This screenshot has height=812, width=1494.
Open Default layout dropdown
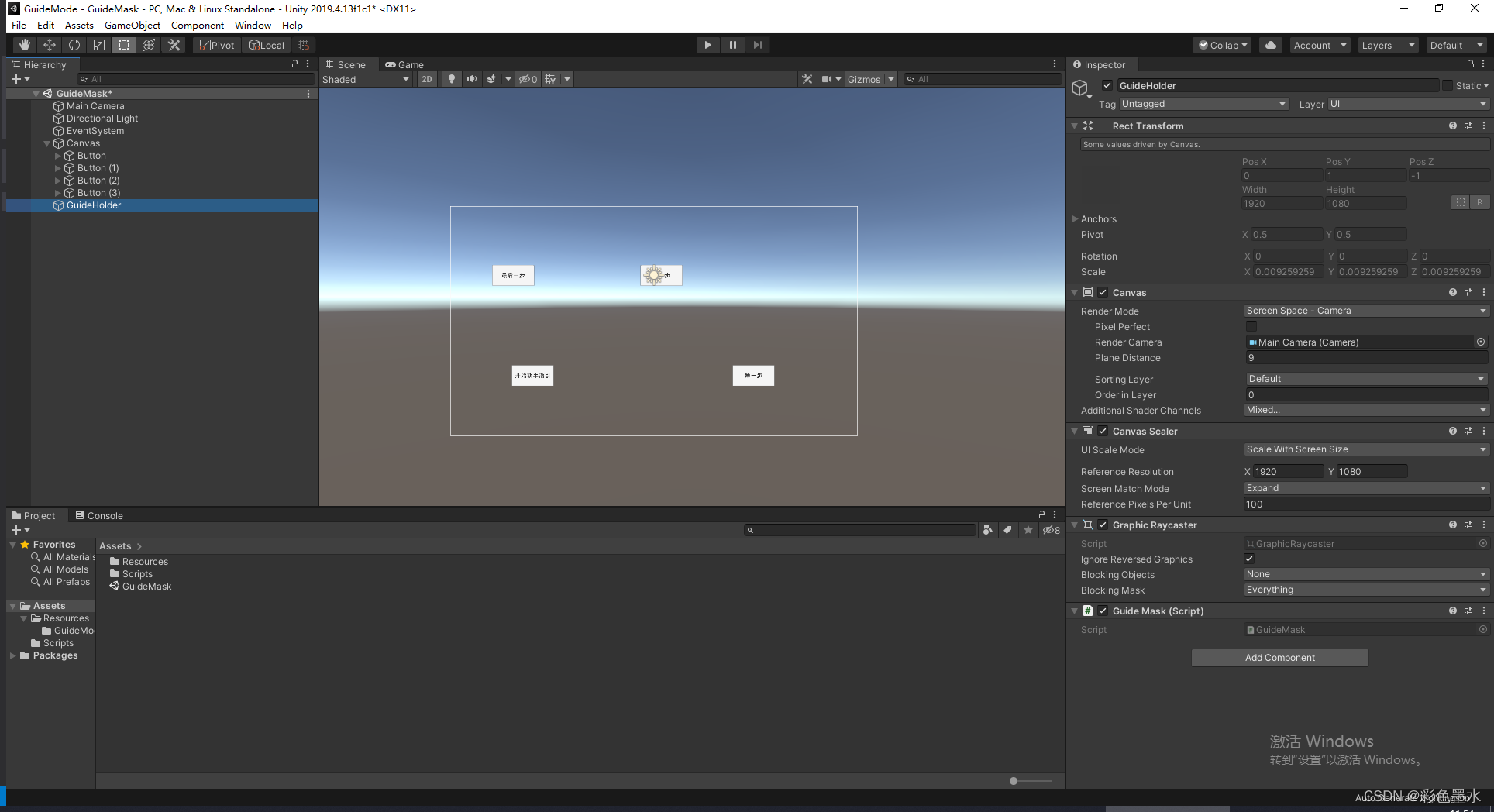pyautogui.click(x=1456, y=45)
